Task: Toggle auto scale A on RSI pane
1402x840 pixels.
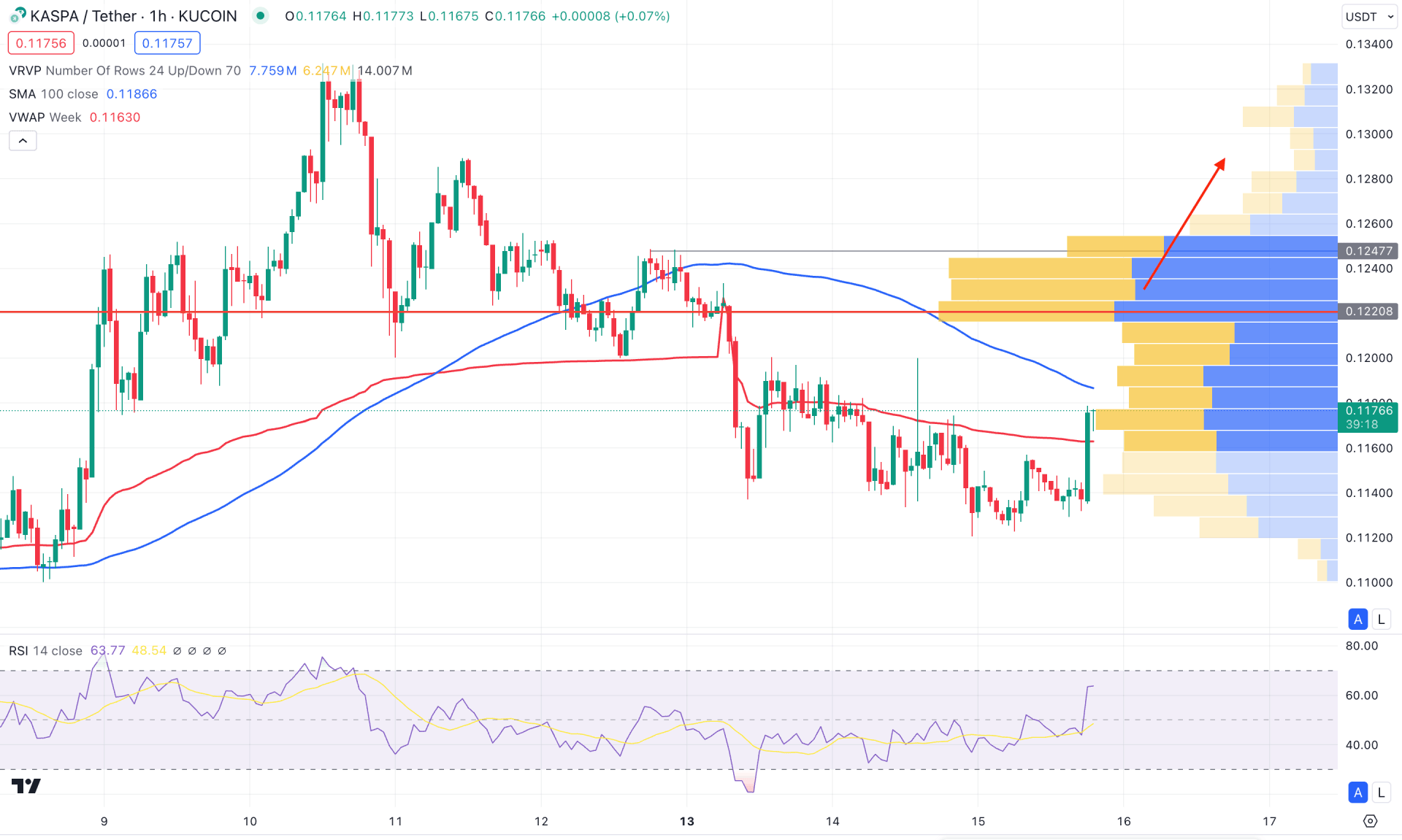Action: coord(1357,793)
